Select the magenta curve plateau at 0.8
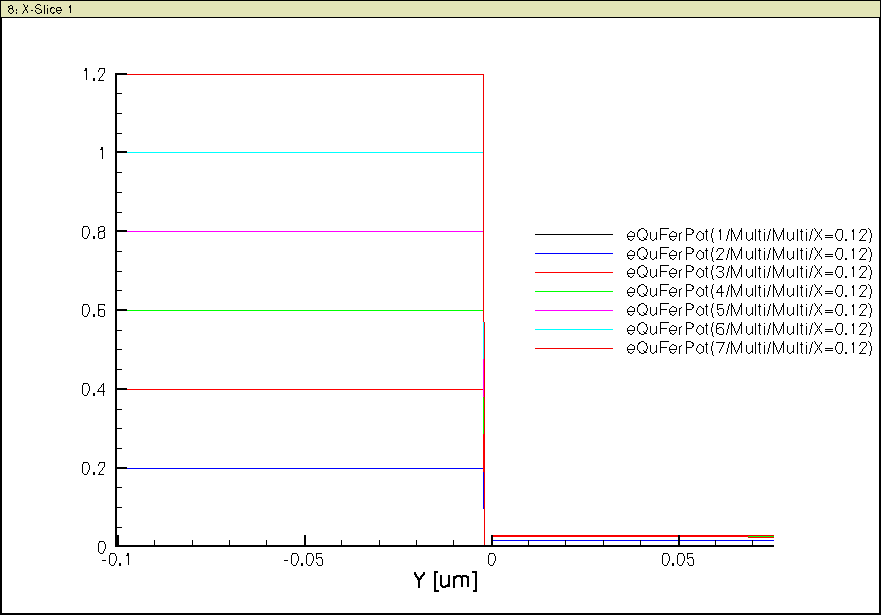881x615 pixels. [x=303, y=231]
